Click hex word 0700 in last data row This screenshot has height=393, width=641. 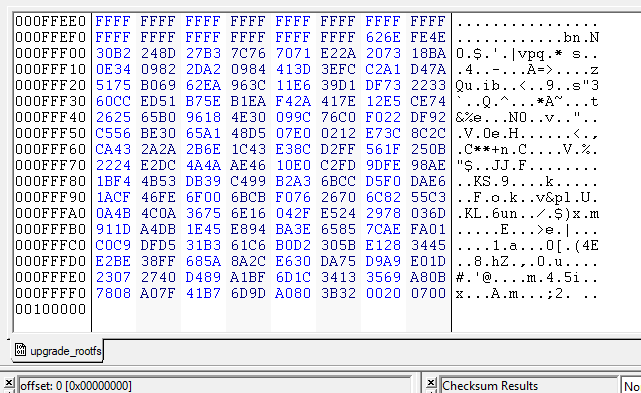click(428, 294)
